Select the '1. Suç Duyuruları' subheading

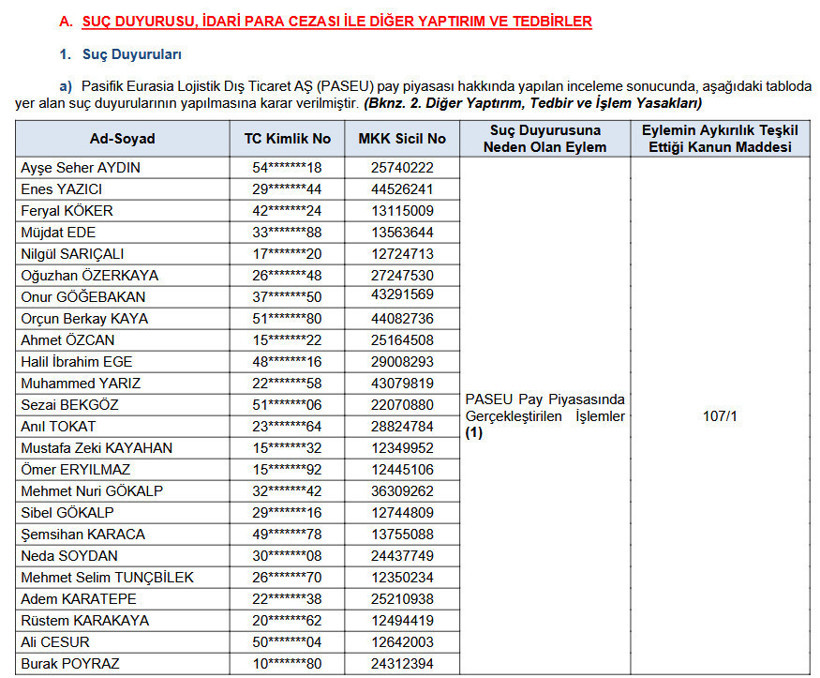point(121,54)
